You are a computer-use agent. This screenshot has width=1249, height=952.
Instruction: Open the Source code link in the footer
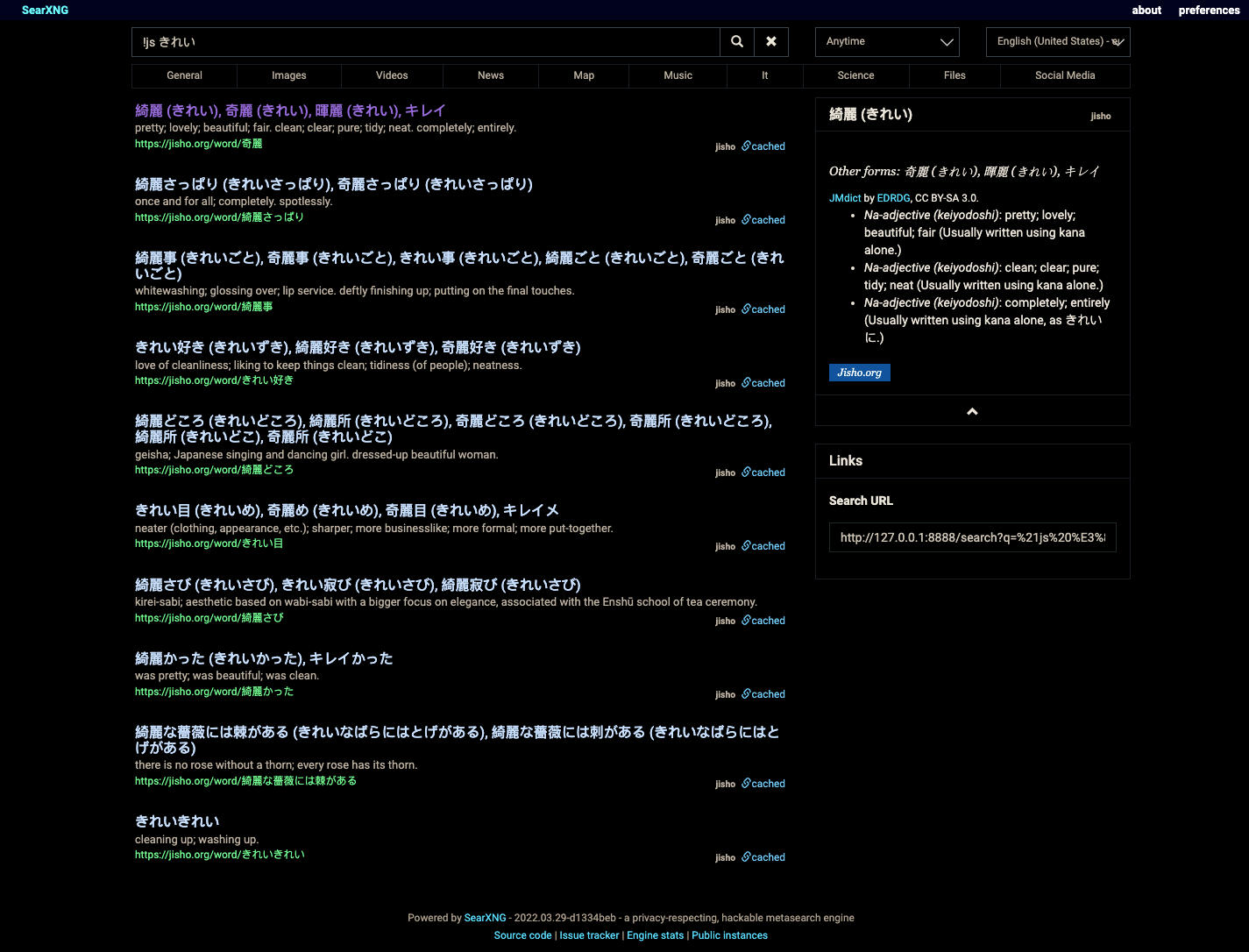(x=522, y=934)
